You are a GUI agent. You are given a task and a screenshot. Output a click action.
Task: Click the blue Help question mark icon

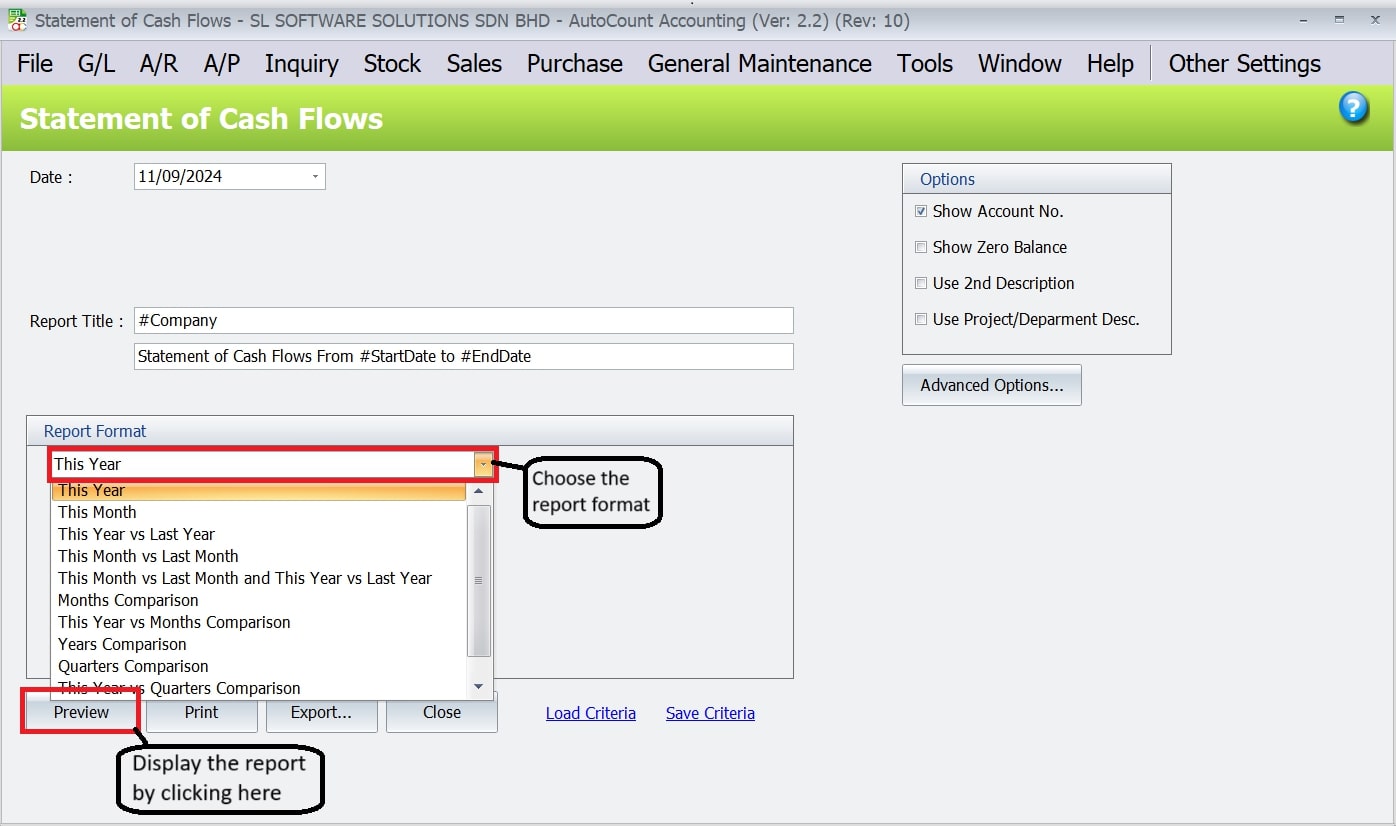tap(1353, 107)
